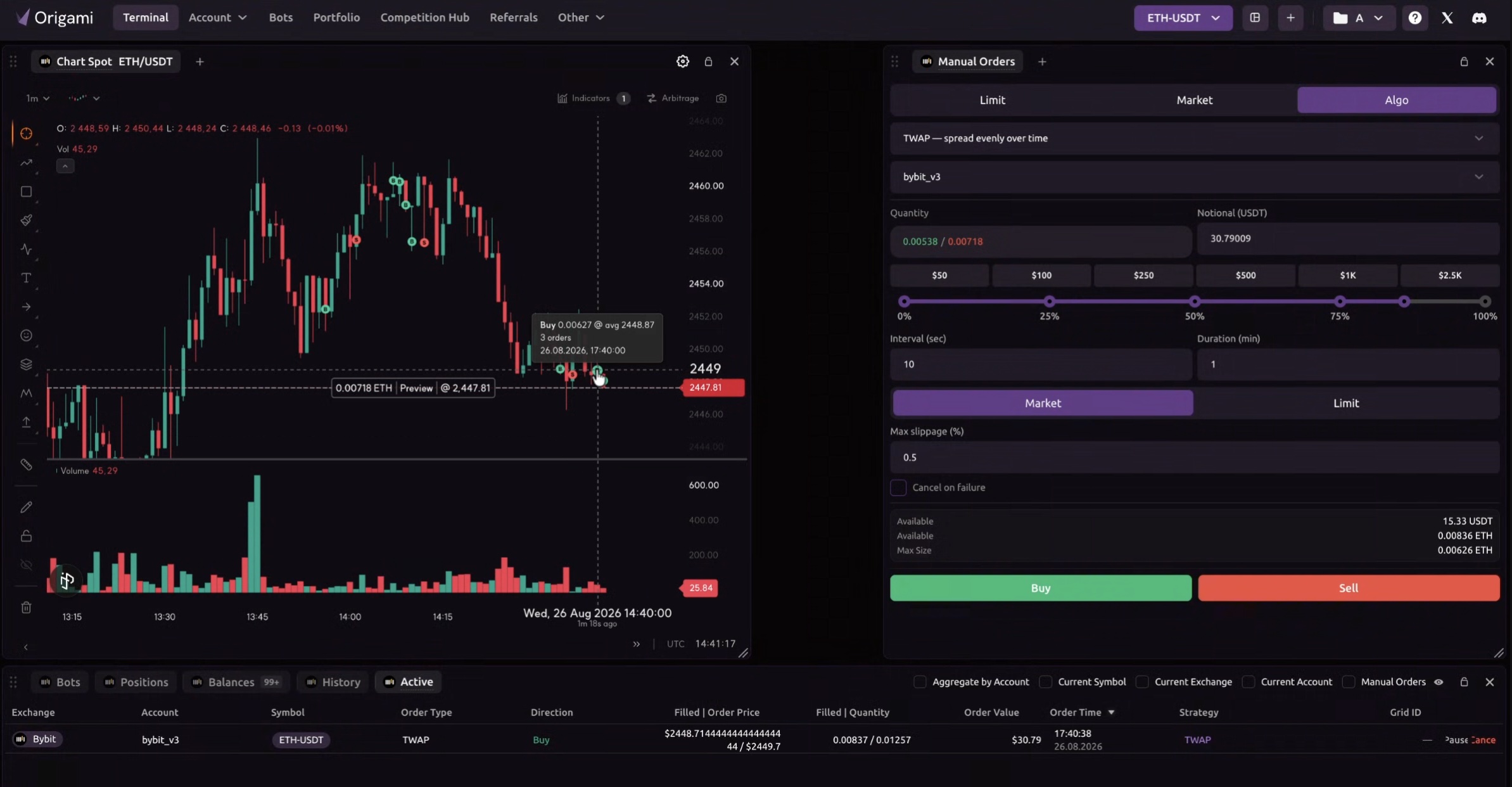The width and height of the screenshot is (1512, 787).
Task: Switch TWAP execution to Limit
Action: pos(1346,403)
